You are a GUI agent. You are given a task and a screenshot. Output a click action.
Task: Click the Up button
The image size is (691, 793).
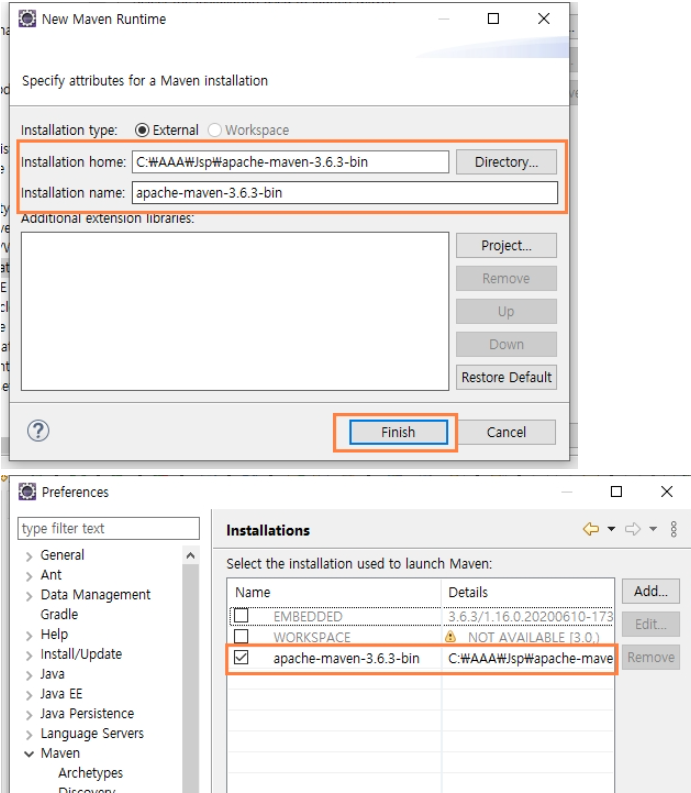coord(506,312)
